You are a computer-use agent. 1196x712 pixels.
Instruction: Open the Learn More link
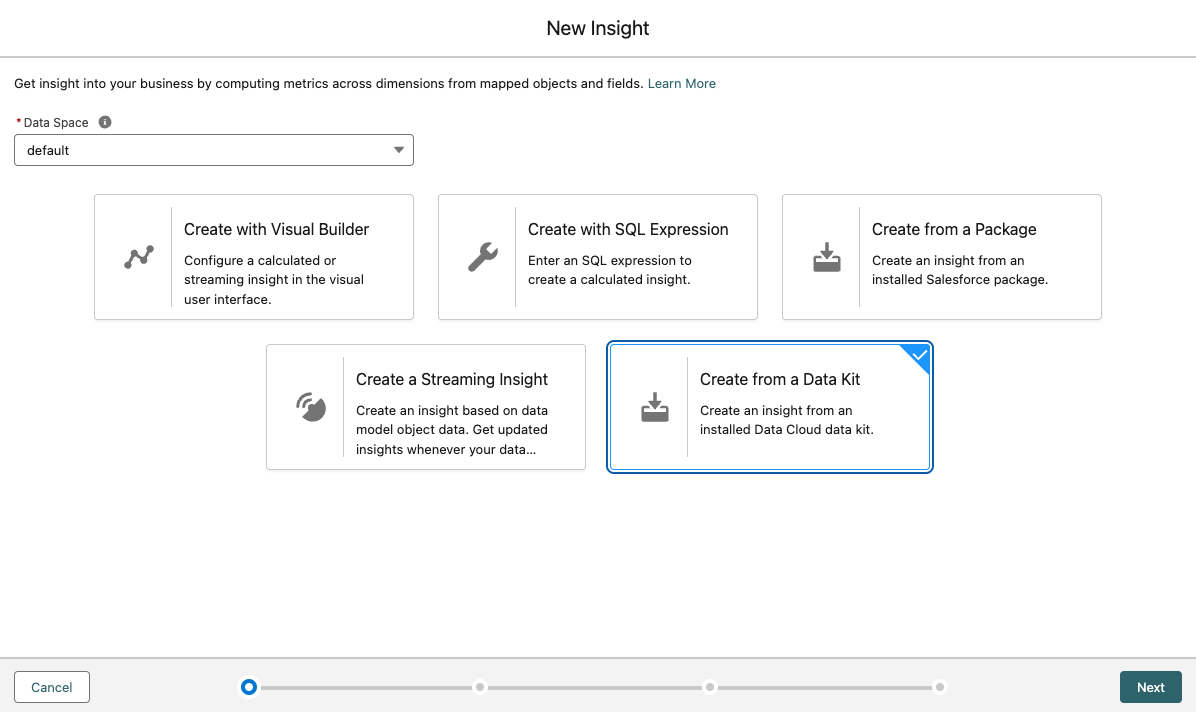[x=681, y=84]
